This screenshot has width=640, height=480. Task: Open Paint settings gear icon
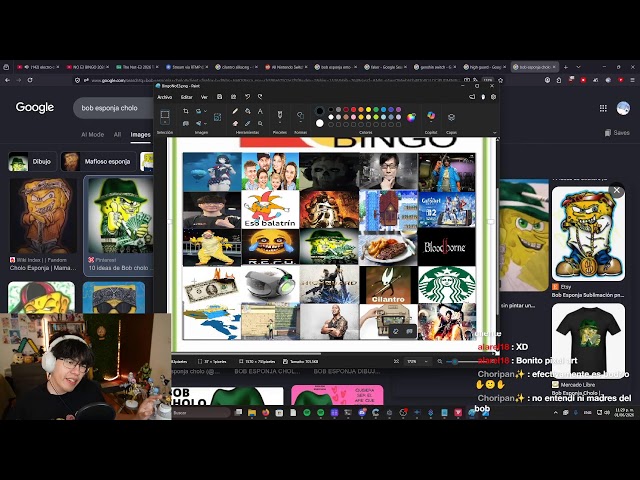[x=493, y=97]
